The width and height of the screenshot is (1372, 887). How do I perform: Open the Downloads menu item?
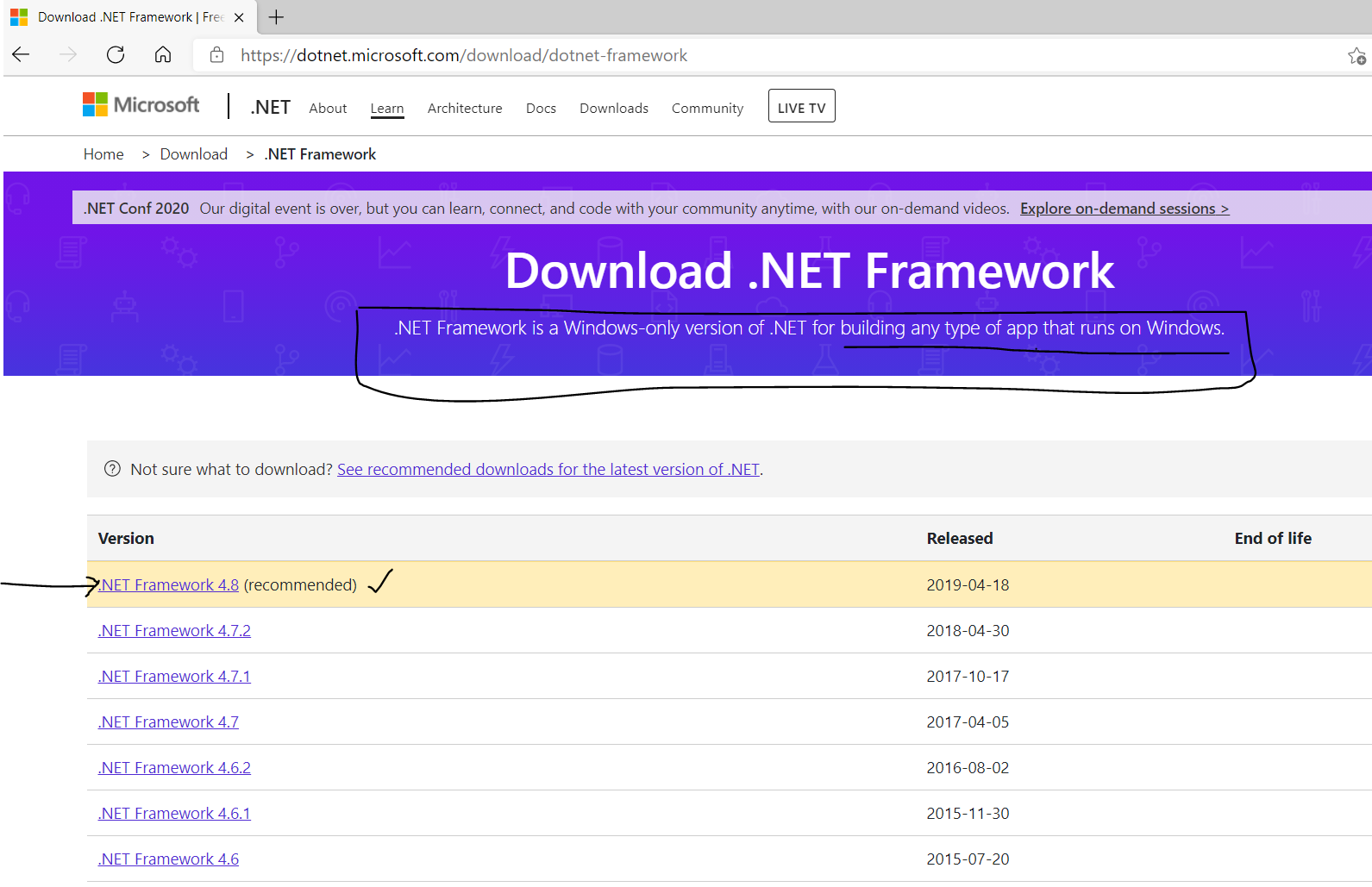pyautogui.click(x=614, y=108)
